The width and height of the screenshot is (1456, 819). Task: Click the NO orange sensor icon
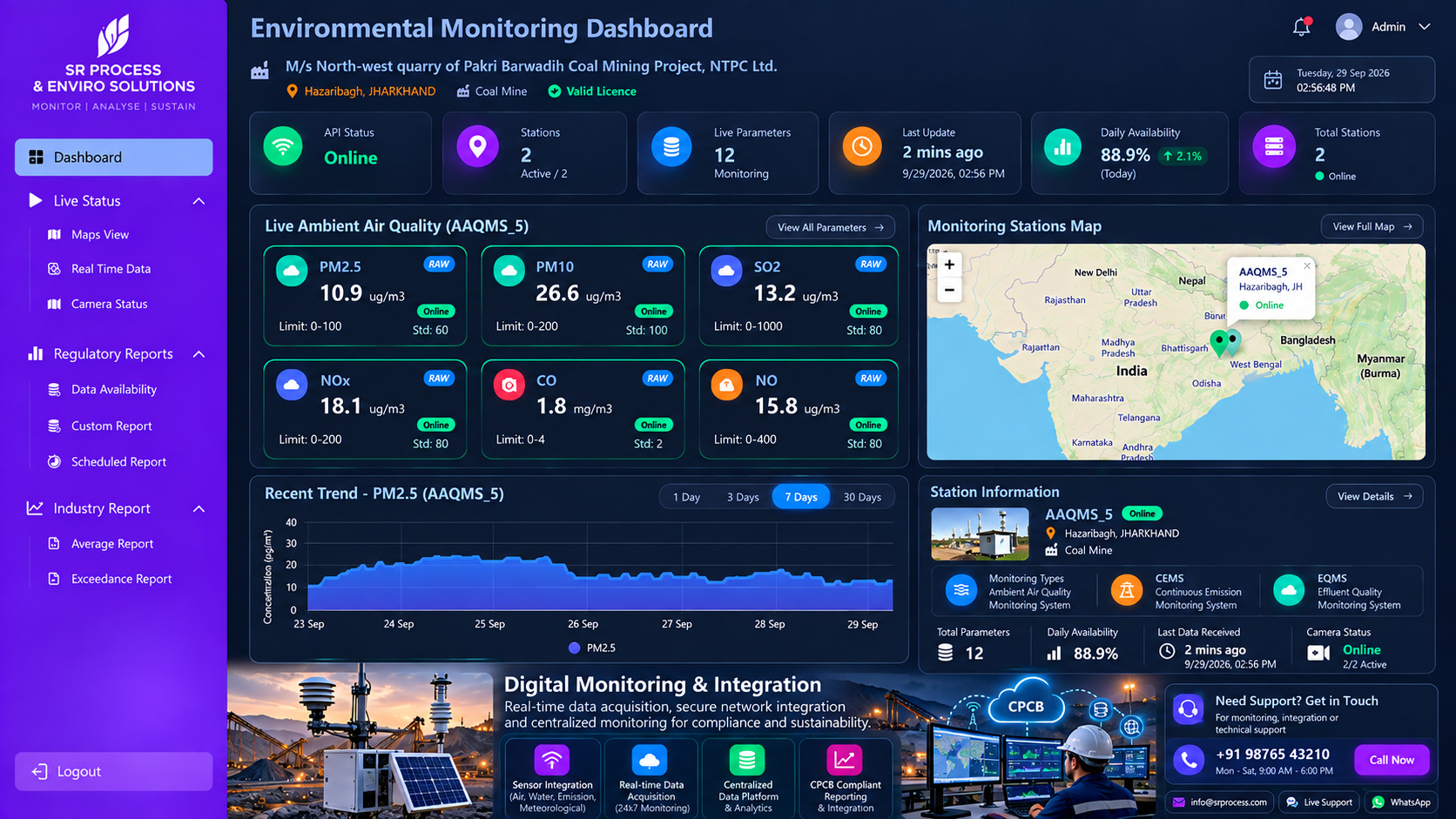726,384
